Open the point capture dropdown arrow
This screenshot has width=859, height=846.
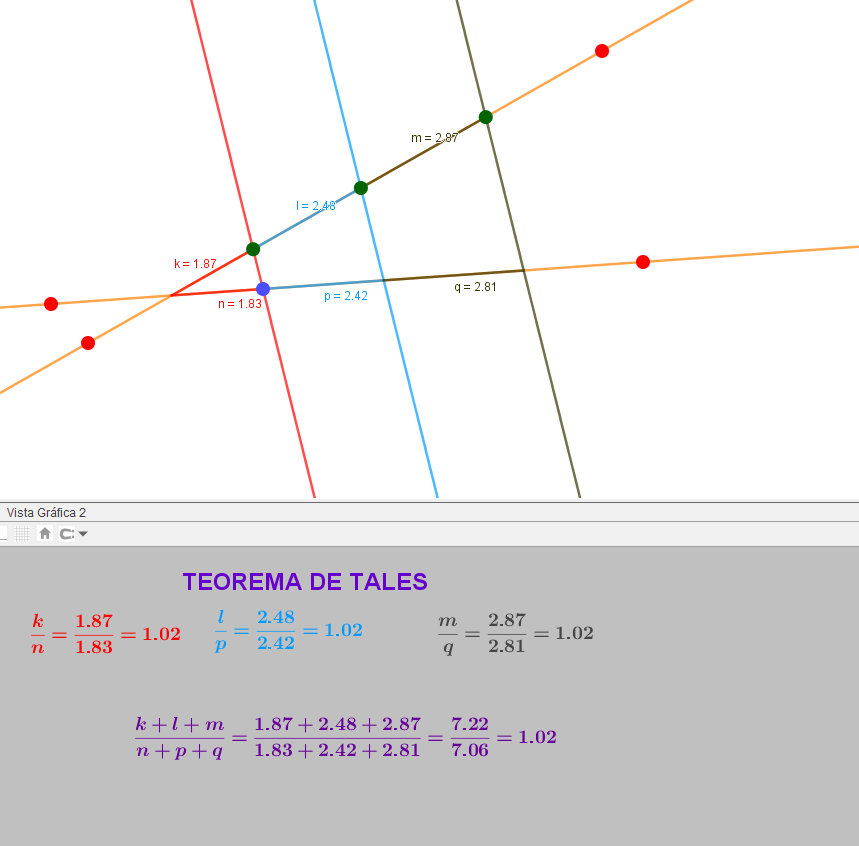pyautogui.click(x=83, y=534)
